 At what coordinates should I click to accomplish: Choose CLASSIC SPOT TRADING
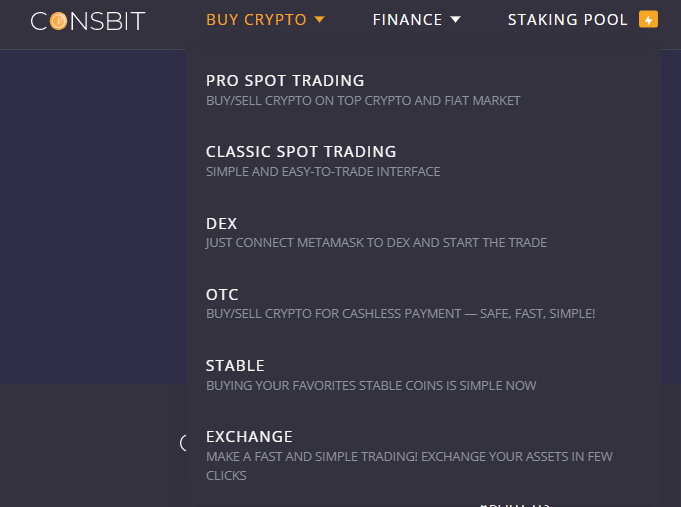pyautogui.click(x=301, y=152)
